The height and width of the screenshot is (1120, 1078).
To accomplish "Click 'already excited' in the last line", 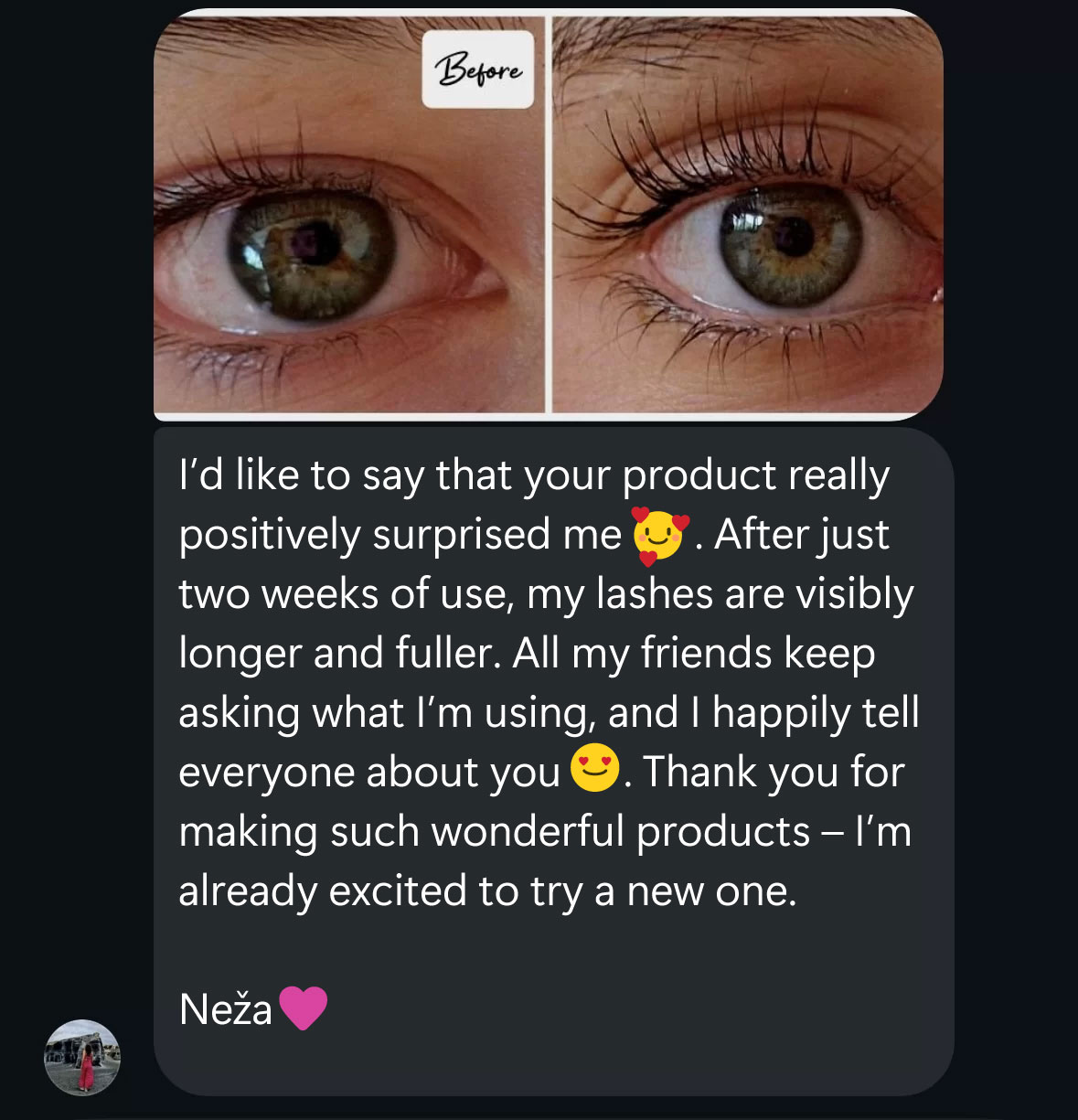I will (x=323, y=891).
